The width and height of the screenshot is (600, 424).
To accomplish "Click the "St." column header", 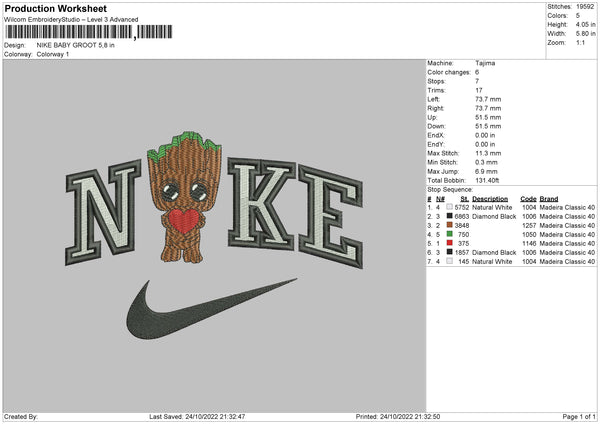I will (465, 199).
